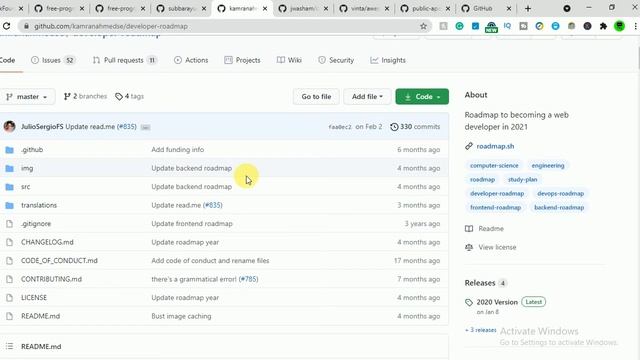Open the IQ extension icon
The width and height of the screenshot is (640, 360).
[x=507, y=26]
